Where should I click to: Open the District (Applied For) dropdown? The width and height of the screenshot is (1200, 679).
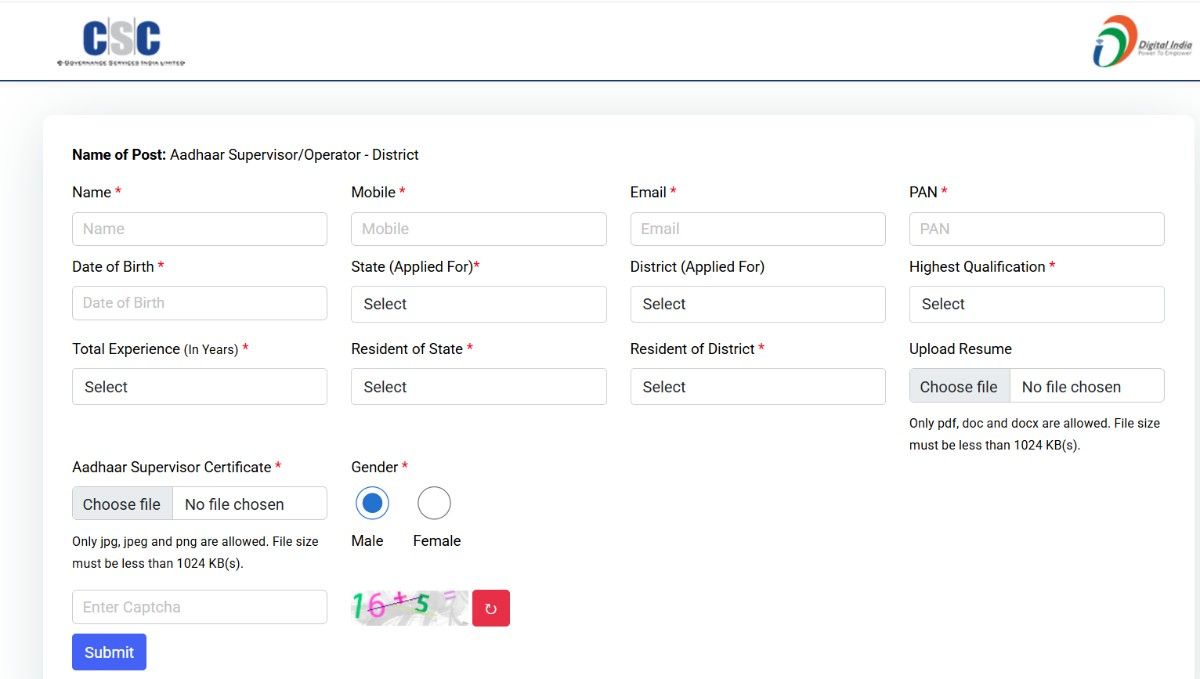(757, 304)
